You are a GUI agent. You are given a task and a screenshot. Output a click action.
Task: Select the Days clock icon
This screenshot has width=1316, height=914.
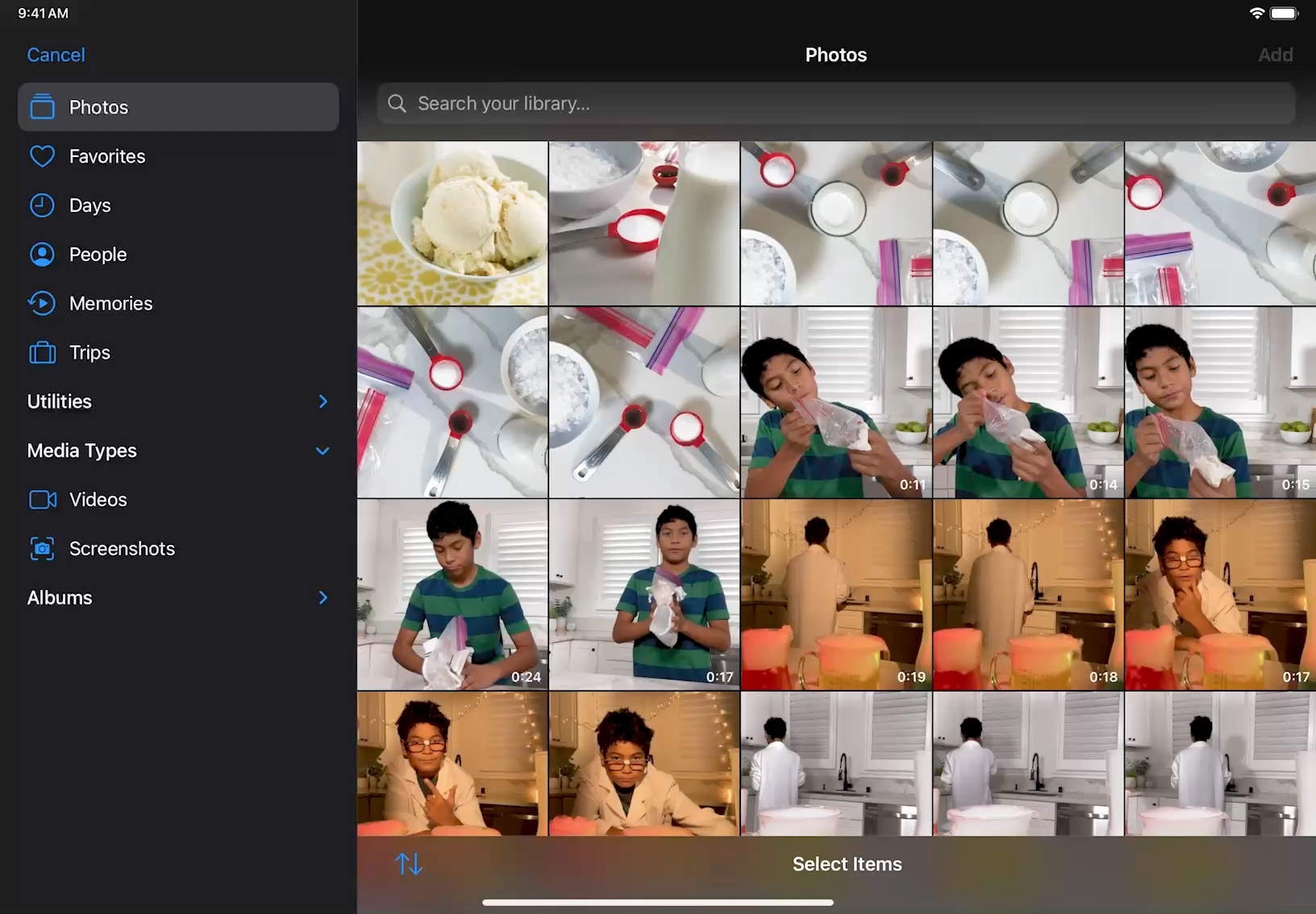42,206
